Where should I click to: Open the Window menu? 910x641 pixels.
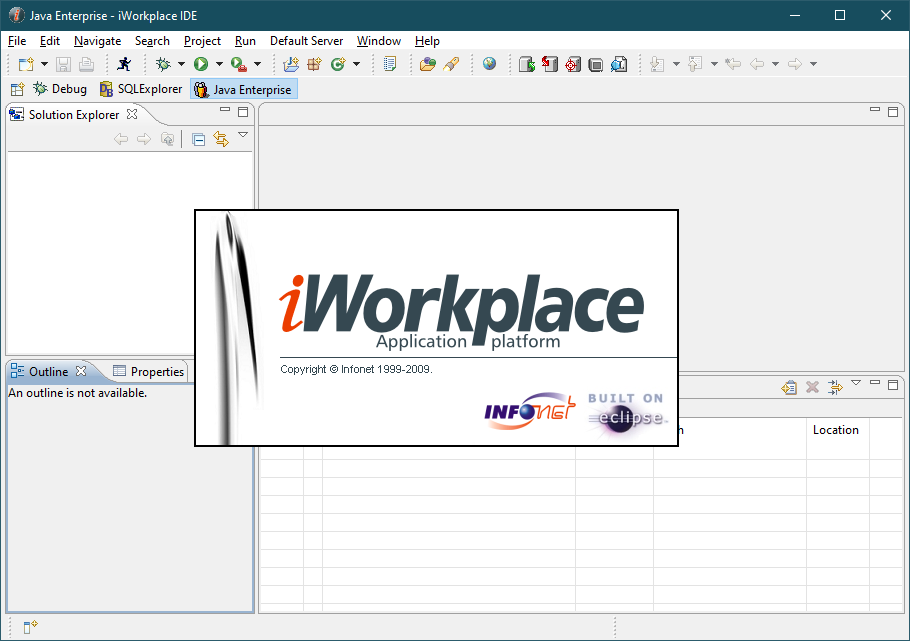[378, 41]
